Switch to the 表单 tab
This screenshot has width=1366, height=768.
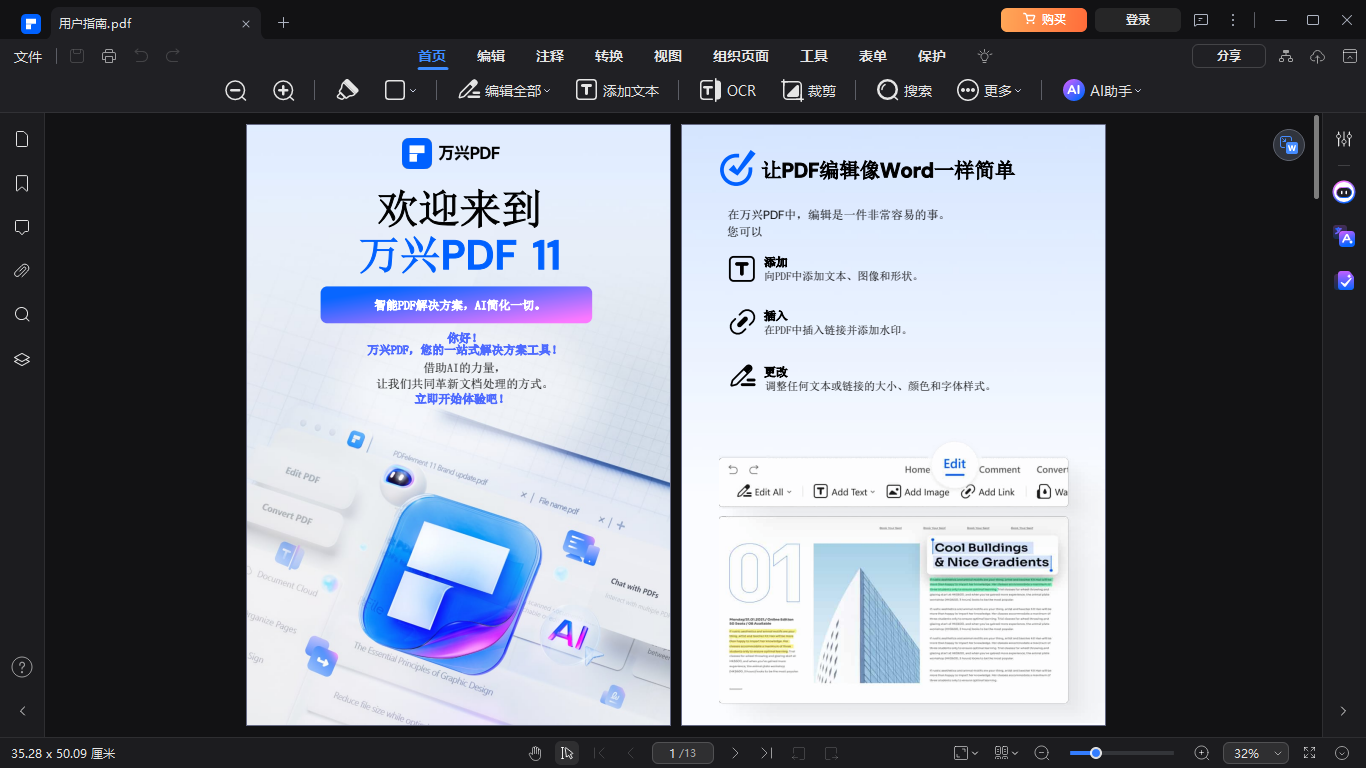click(873, 56)
